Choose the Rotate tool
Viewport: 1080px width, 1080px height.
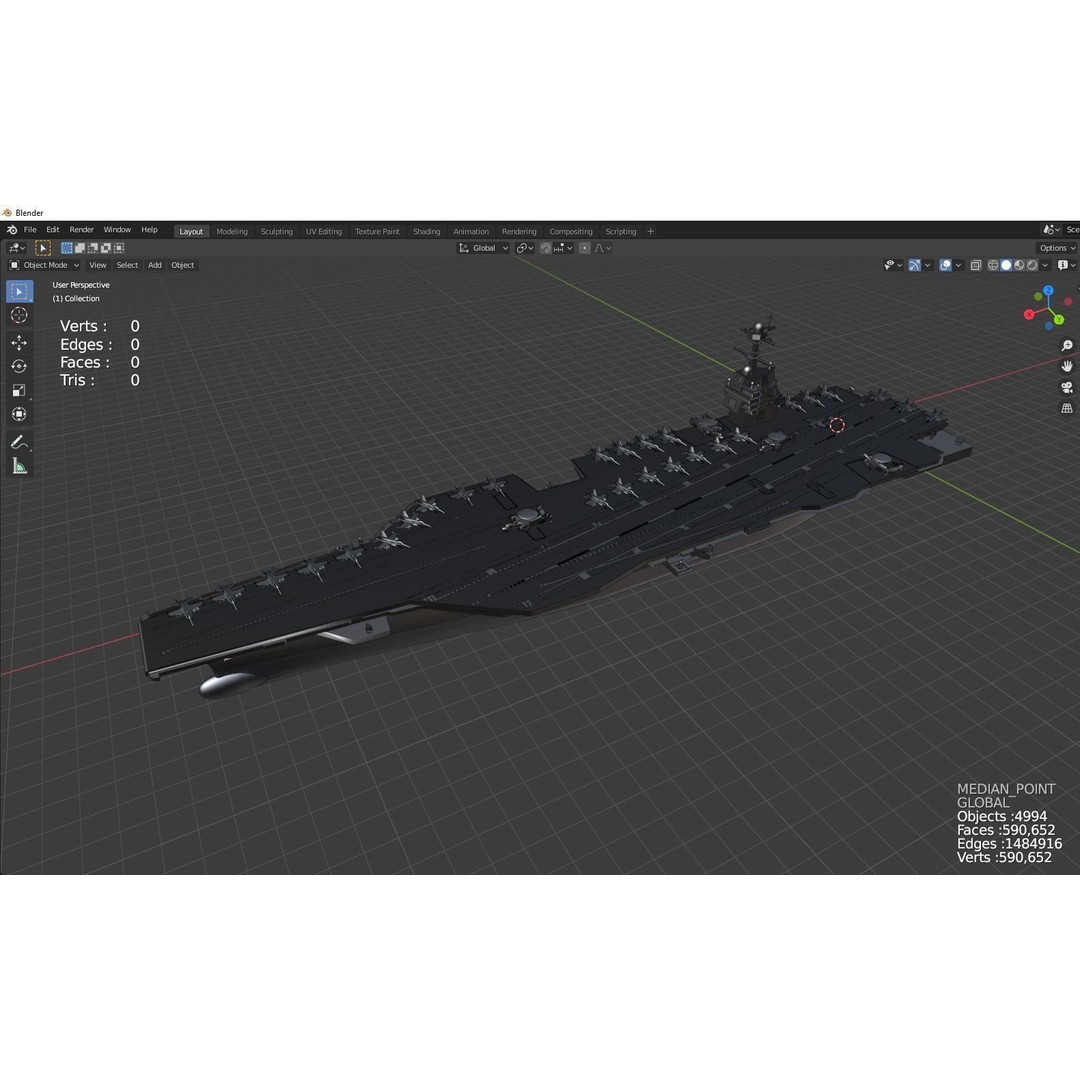[19, 366]
